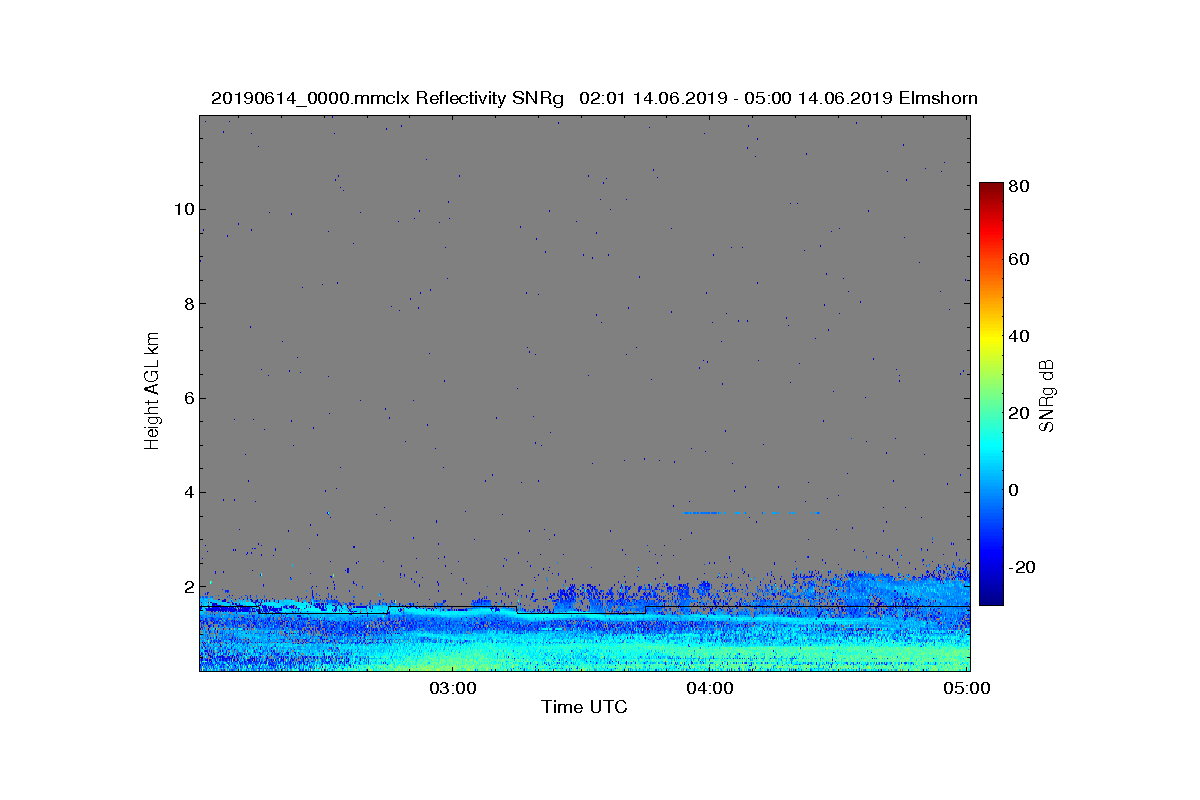The image size is (1200, 800).
Task: Click the colorbar tick label -20
Action: pos(1021,567)
